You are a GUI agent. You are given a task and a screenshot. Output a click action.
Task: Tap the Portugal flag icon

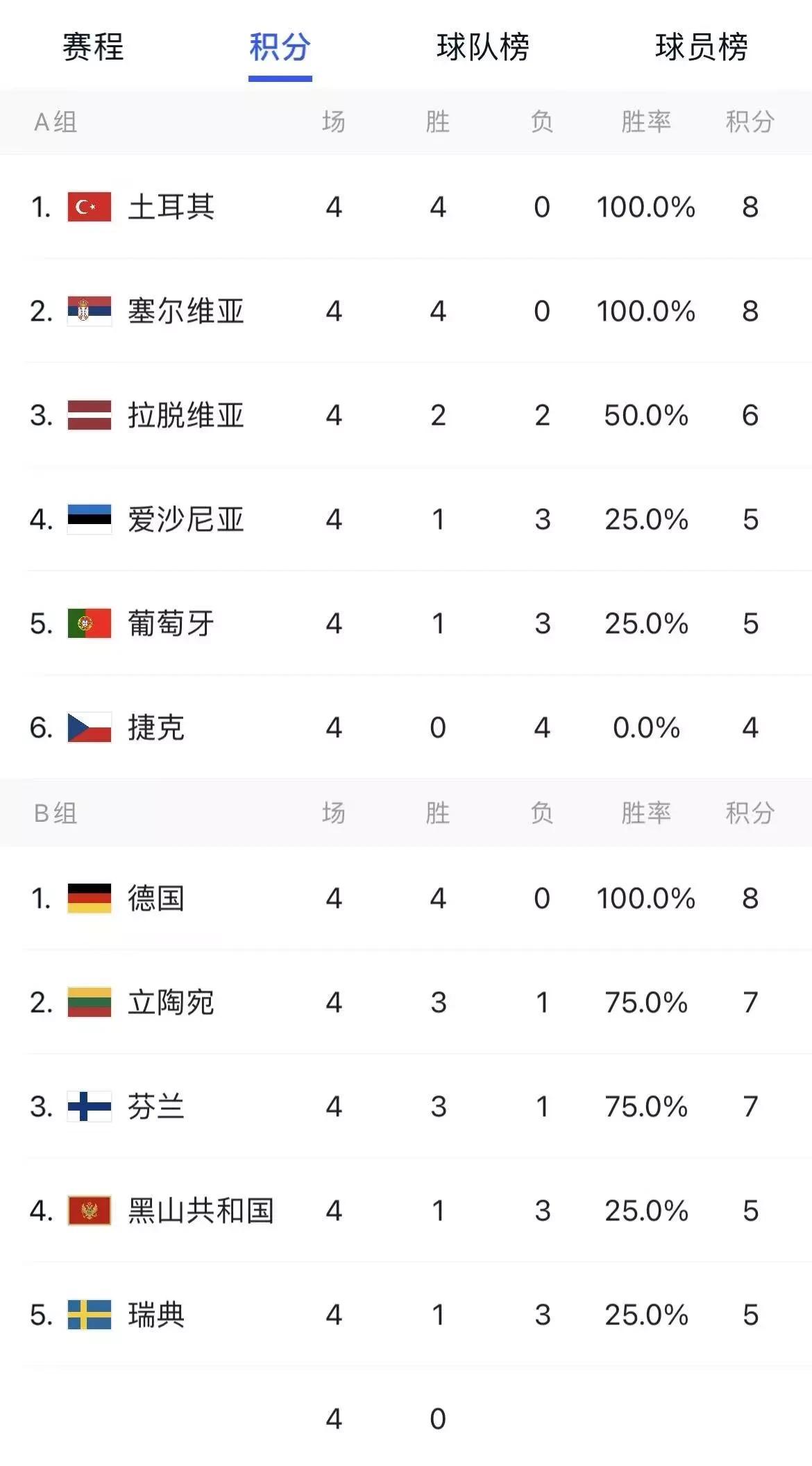point(90,623)
